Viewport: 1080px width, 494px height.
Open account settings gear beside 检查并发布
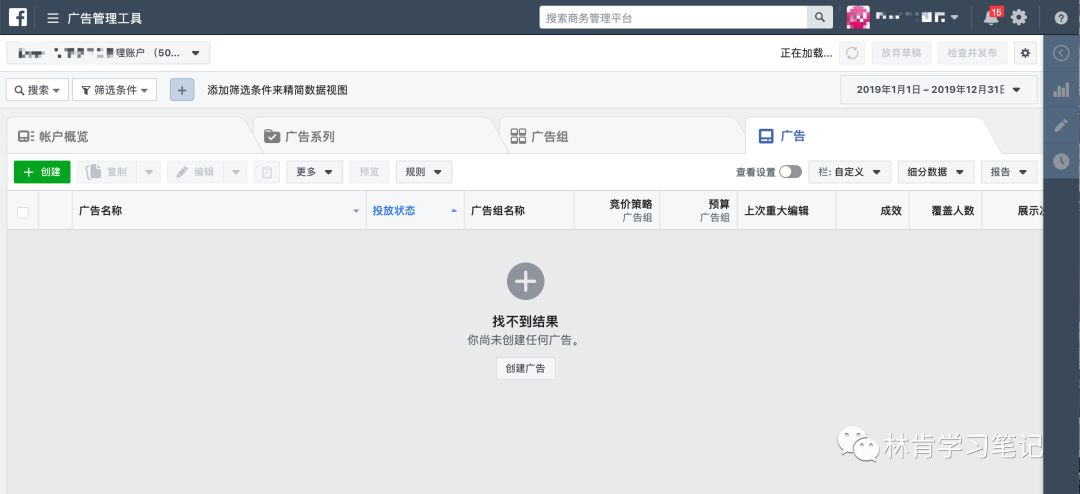point(1026,53)
